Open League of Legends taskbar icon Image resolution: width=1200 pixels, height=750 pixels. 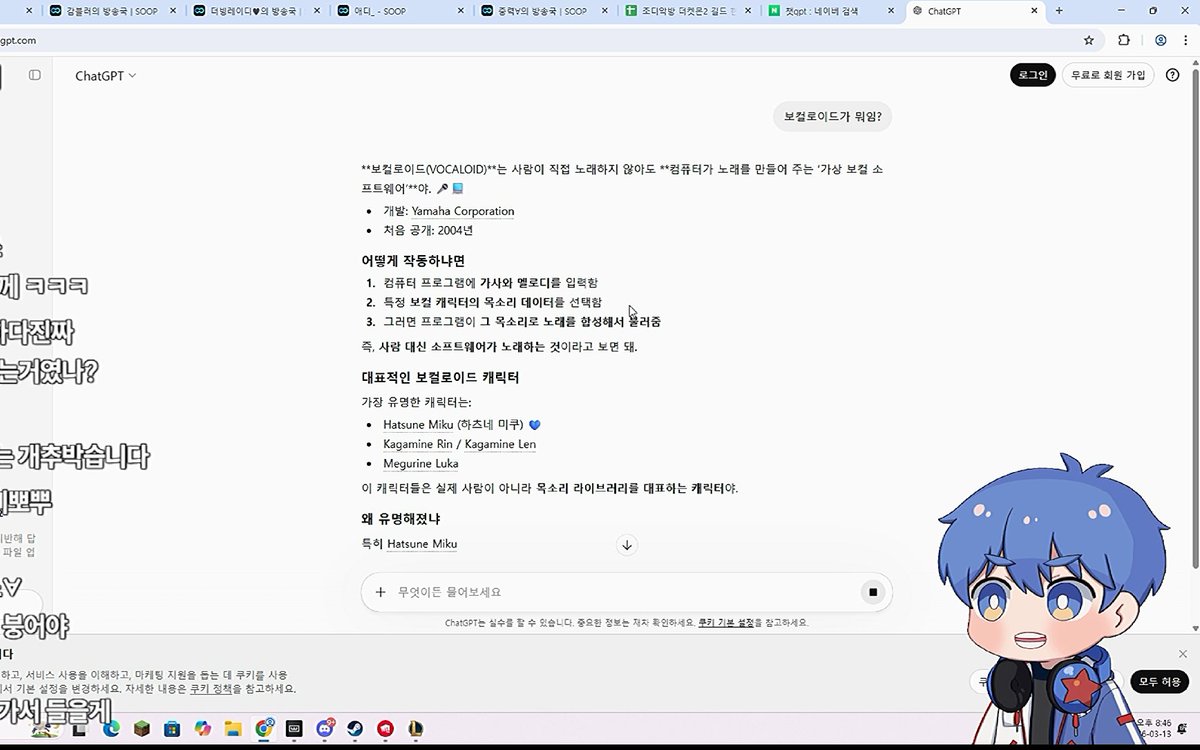tap(415, 729)
